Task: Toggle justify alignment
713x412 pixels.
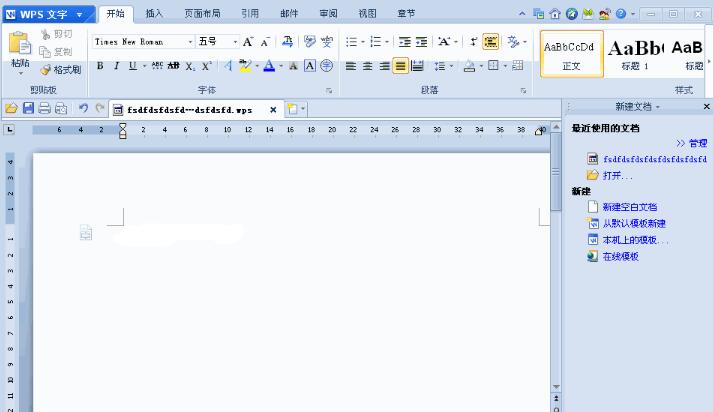Action: click(x=400, y=66)
